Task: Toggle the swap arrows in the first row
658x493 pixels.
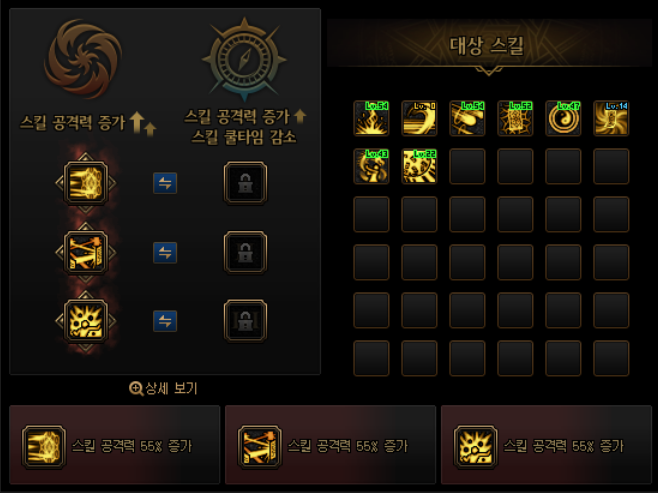Action: pos(165,183)
